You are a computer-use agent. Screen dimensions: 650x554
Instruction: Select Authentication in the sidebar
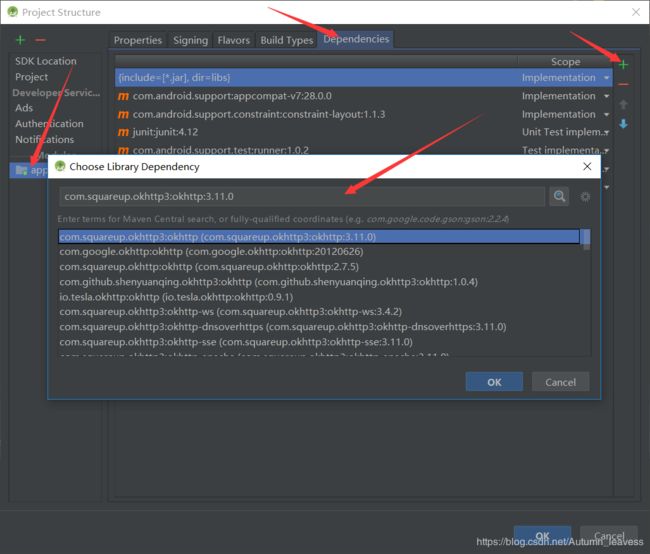click(x=49, y=124)
